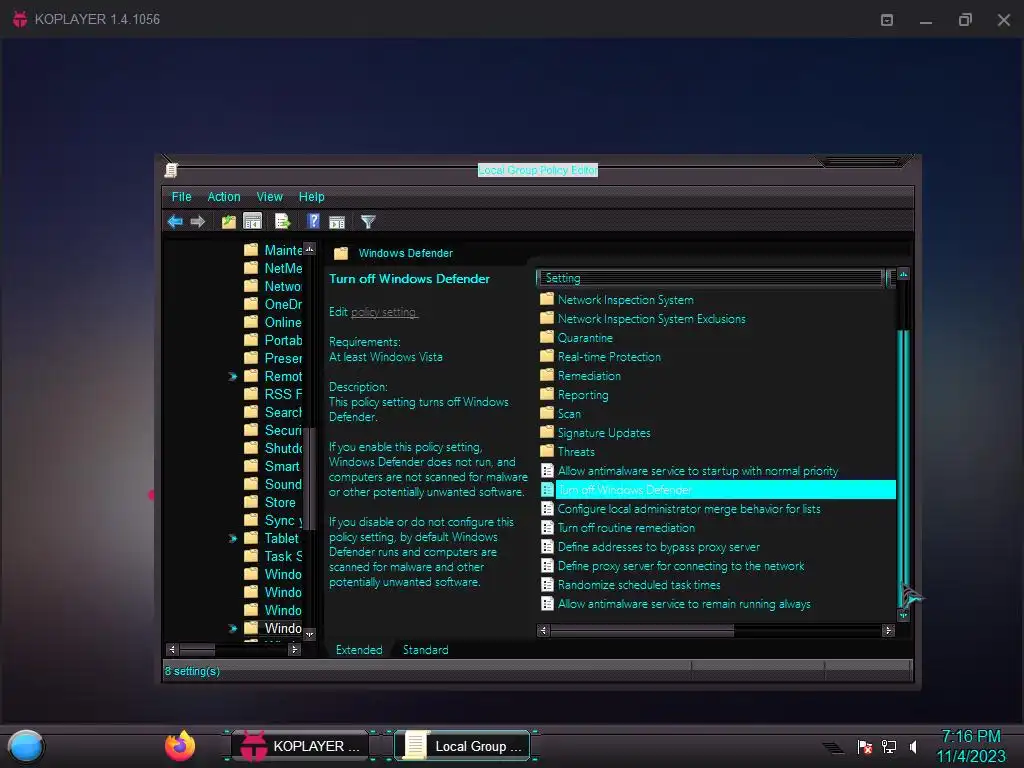Click tree pane scroll down arrow
Viewport: 1024px width, 768px height.
pos(310,634)
